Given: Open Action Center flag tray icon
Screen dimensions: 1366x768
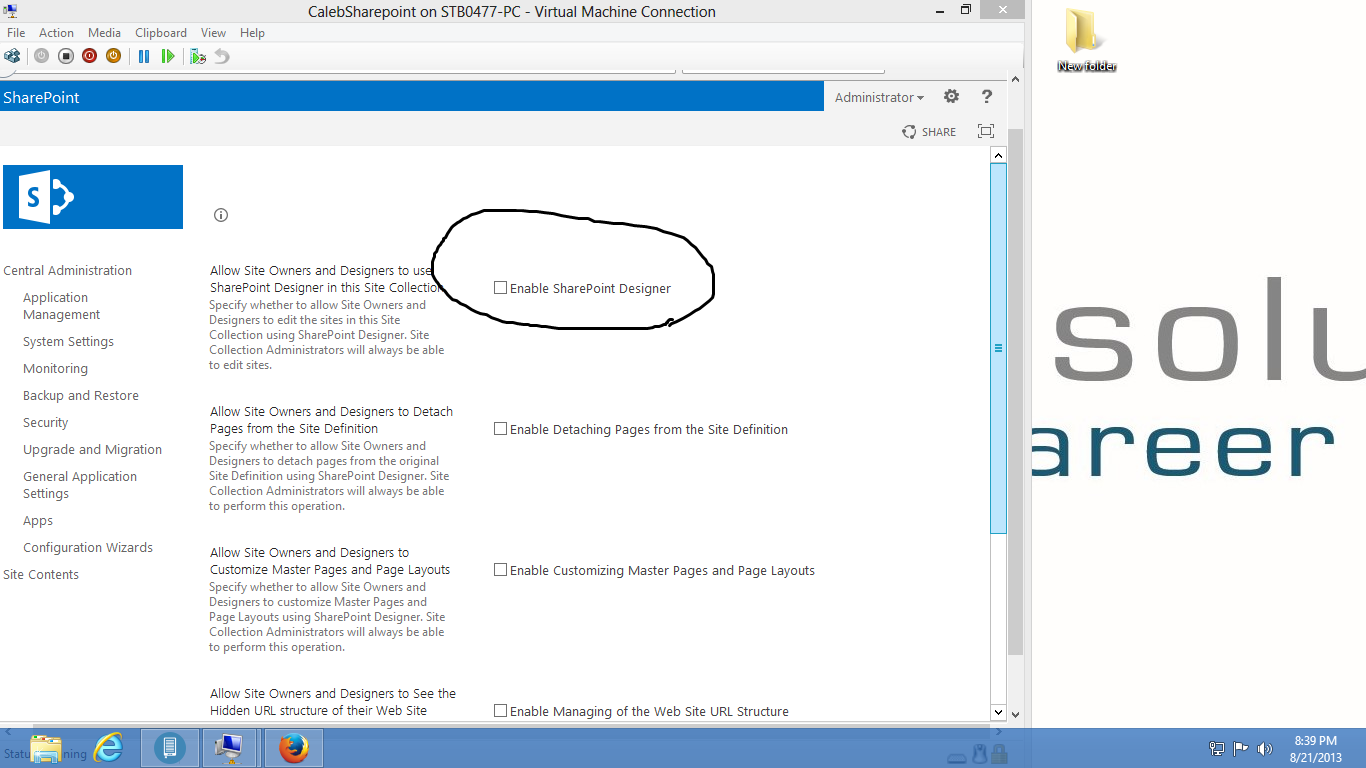Looking at the screenshot, I should (1241, 748).
